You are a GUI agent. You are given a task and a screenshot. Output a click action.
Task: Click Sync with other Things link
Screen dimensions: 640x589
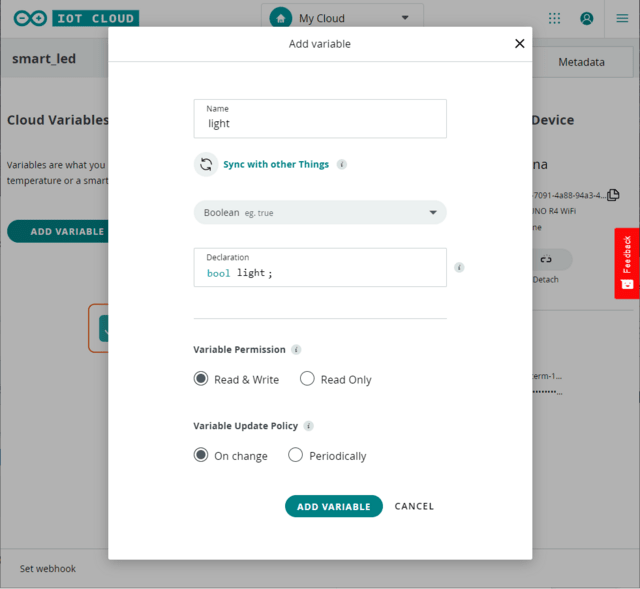coord(276,165)
